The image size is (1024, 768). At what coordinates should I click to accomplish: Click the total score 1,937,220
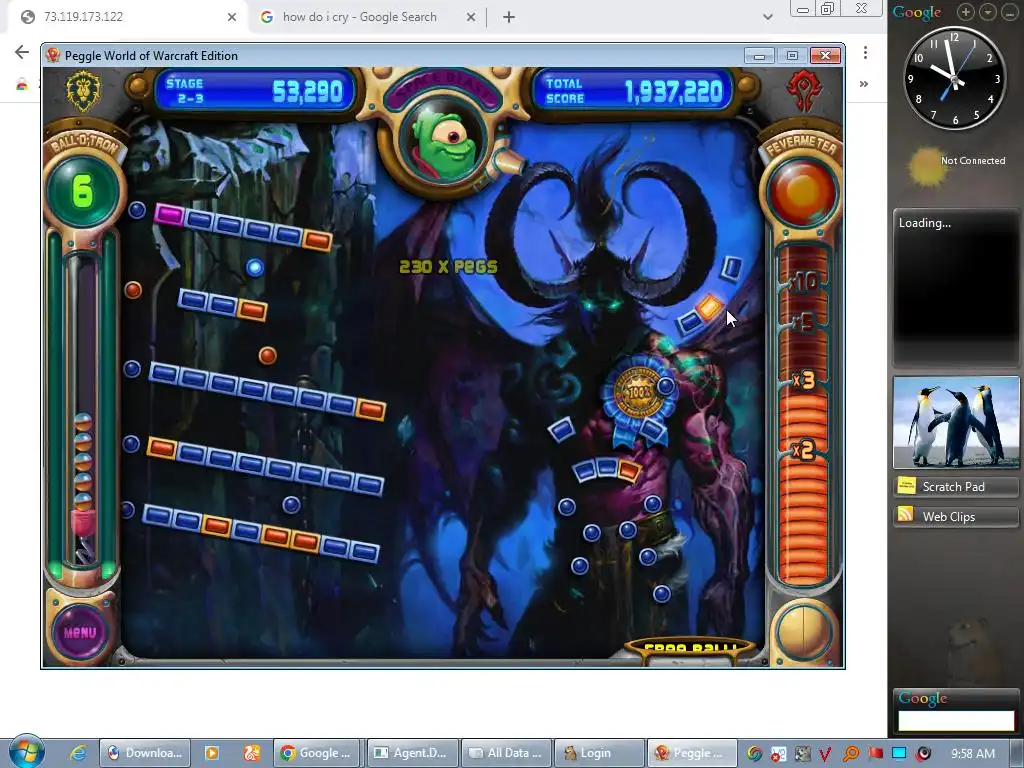click(x=673, y=92)
